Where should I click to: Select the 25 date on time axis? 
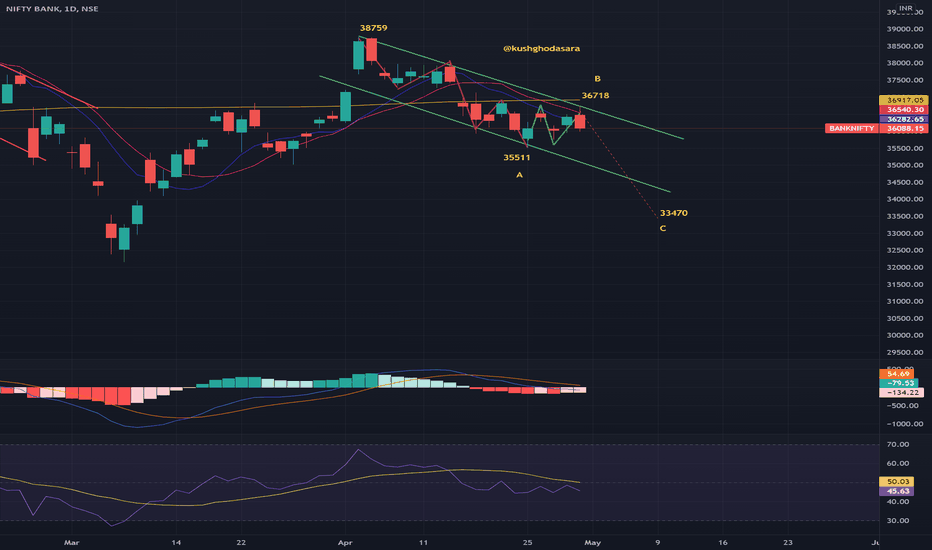(527, 542)
